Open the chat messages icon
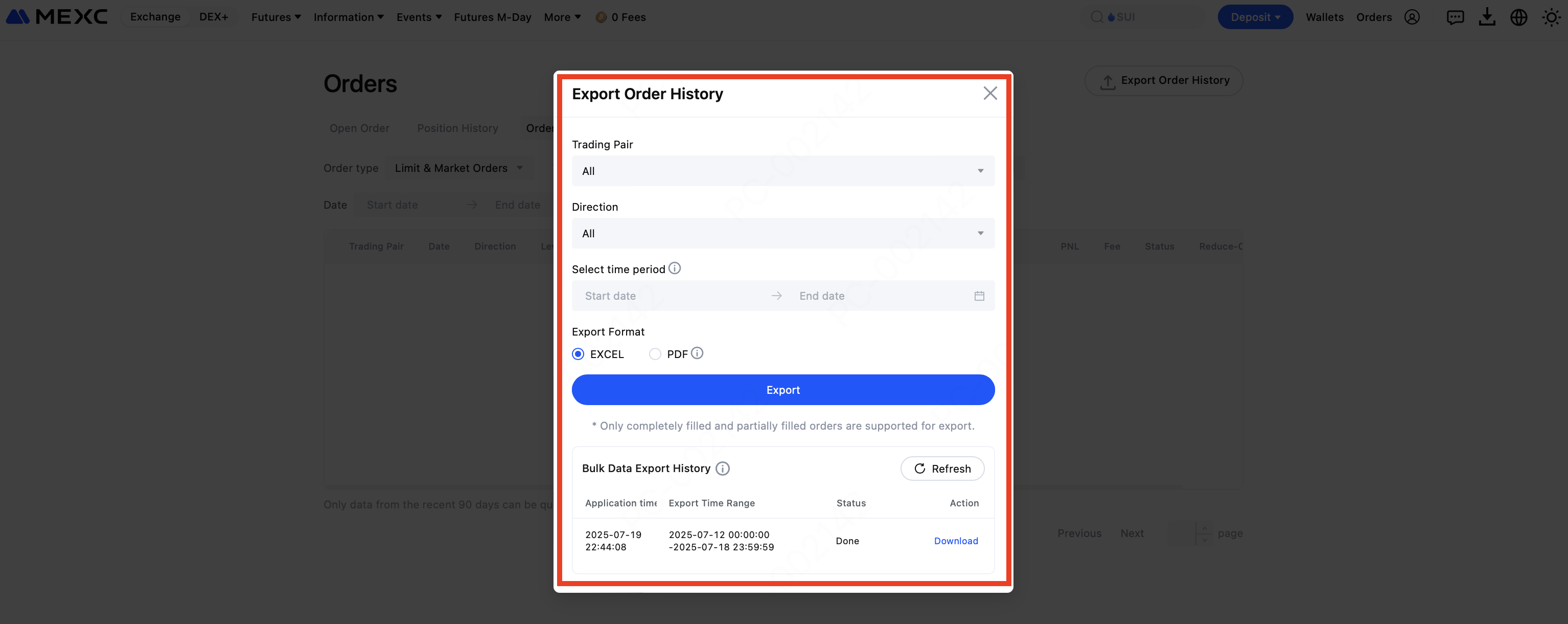This screenshot has width=1568, height=624. (x=1455, y=17)
